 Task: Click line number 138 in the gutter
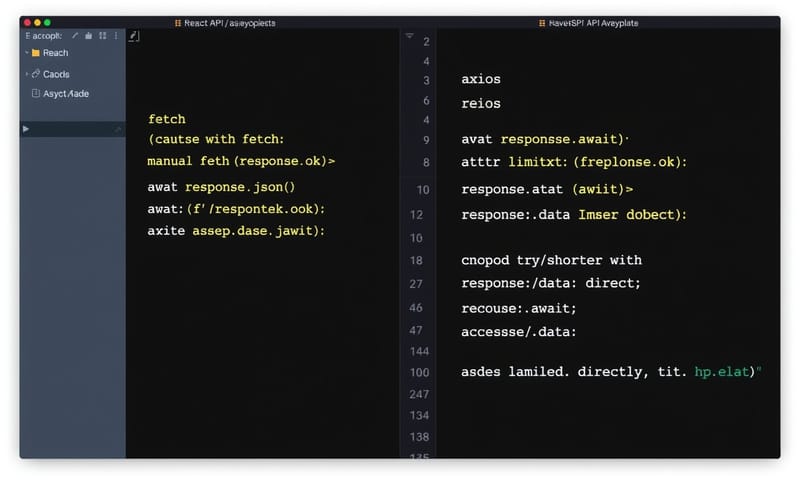click(x=419, y=437)
